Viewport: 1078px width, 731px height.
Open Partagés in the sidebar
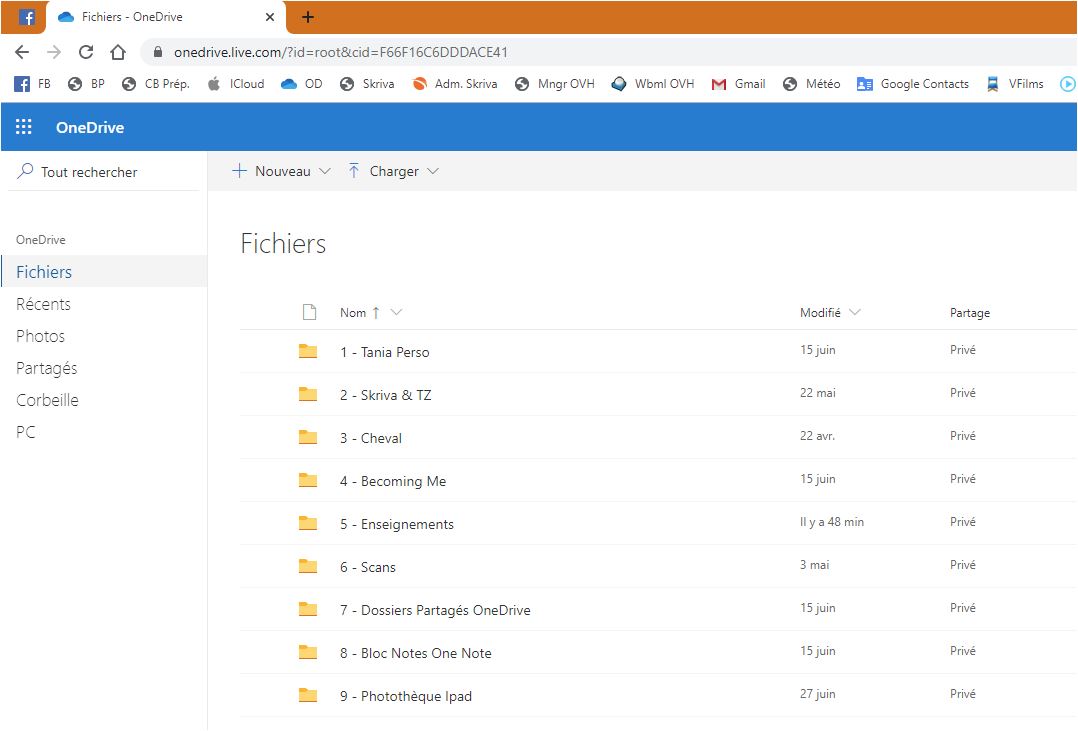tap(47, 369)
